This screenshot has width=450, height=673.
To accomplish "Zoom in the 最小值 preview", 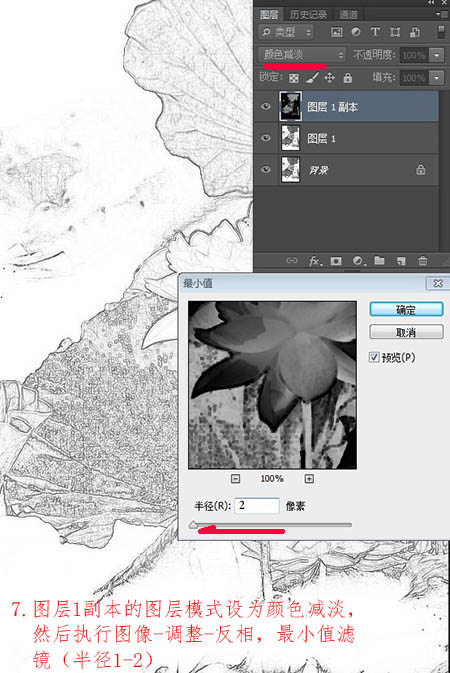I will pyautogui.click(x=309, y=479).
